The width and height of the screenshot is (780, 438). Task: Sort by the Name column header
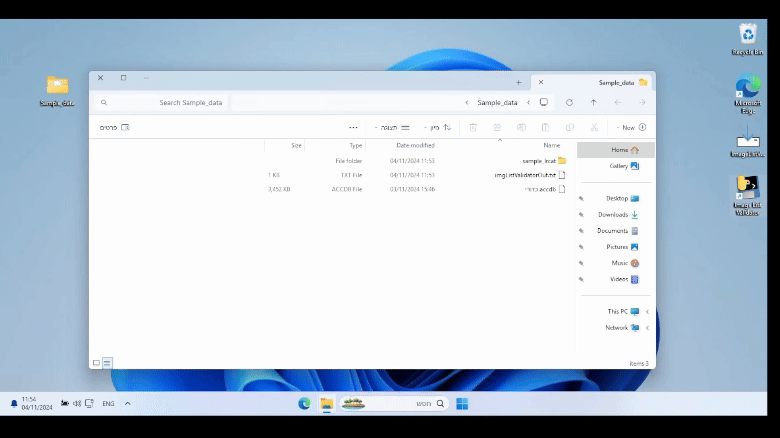click(x=551, y=145)
